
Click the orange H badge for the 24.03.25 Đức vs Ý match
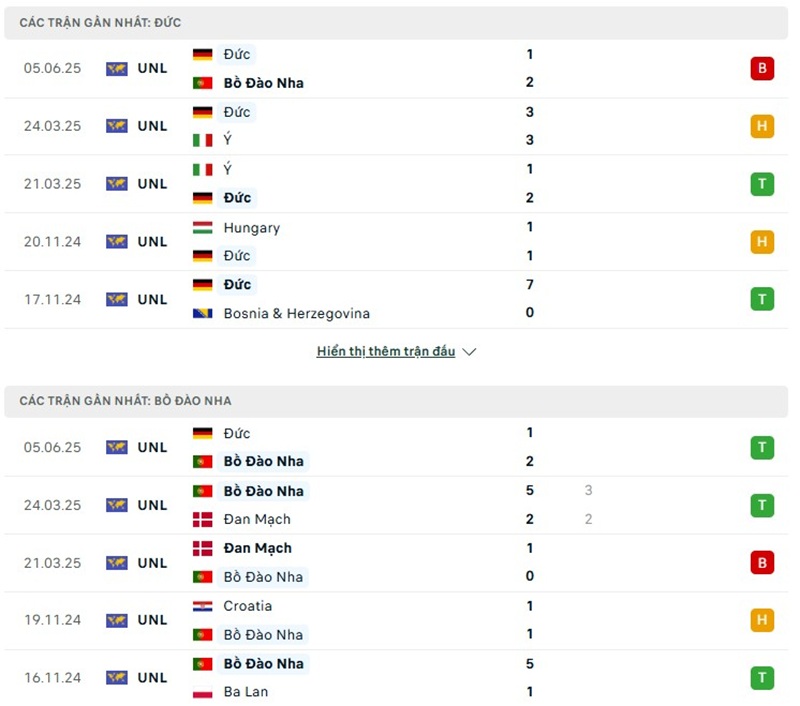coord(762,126)
